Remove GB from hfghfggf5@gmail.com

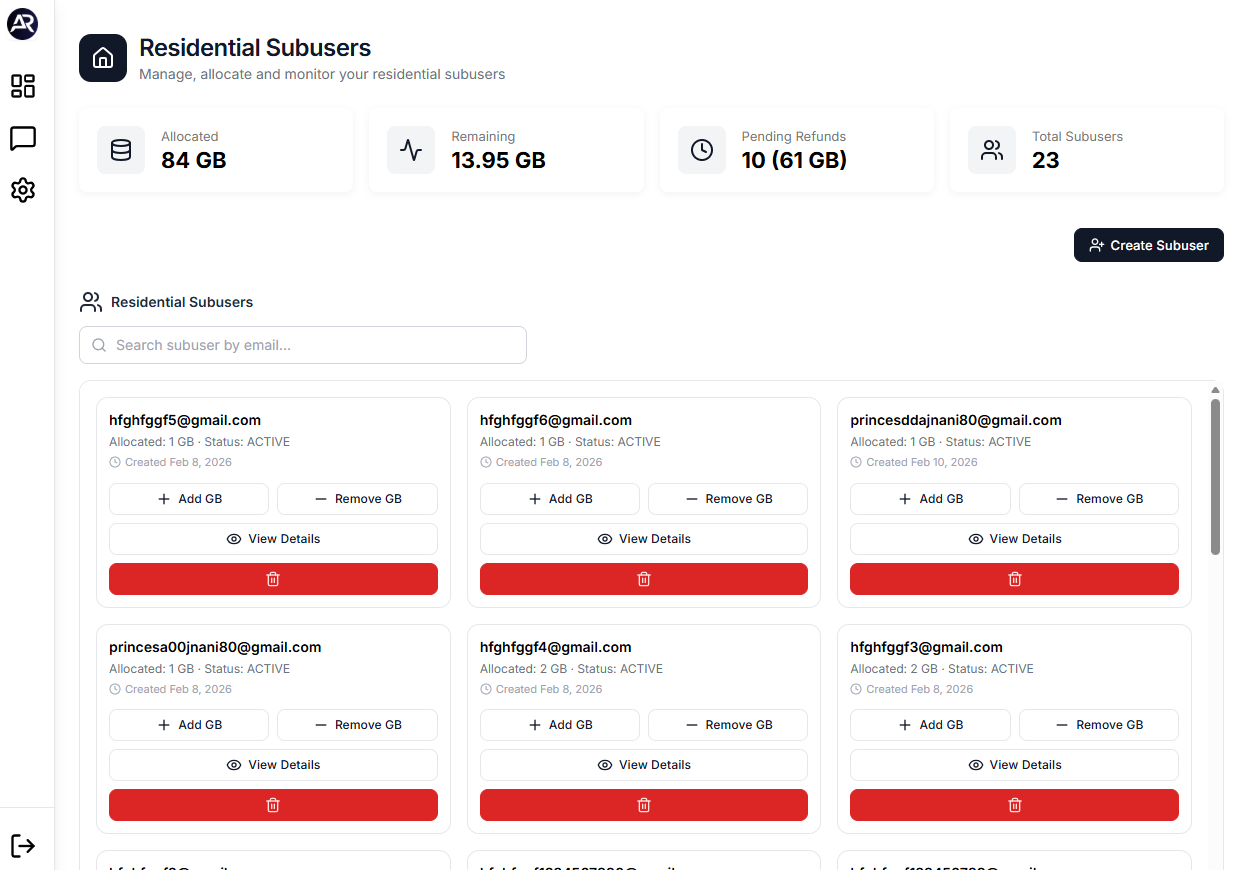[357, 499]
